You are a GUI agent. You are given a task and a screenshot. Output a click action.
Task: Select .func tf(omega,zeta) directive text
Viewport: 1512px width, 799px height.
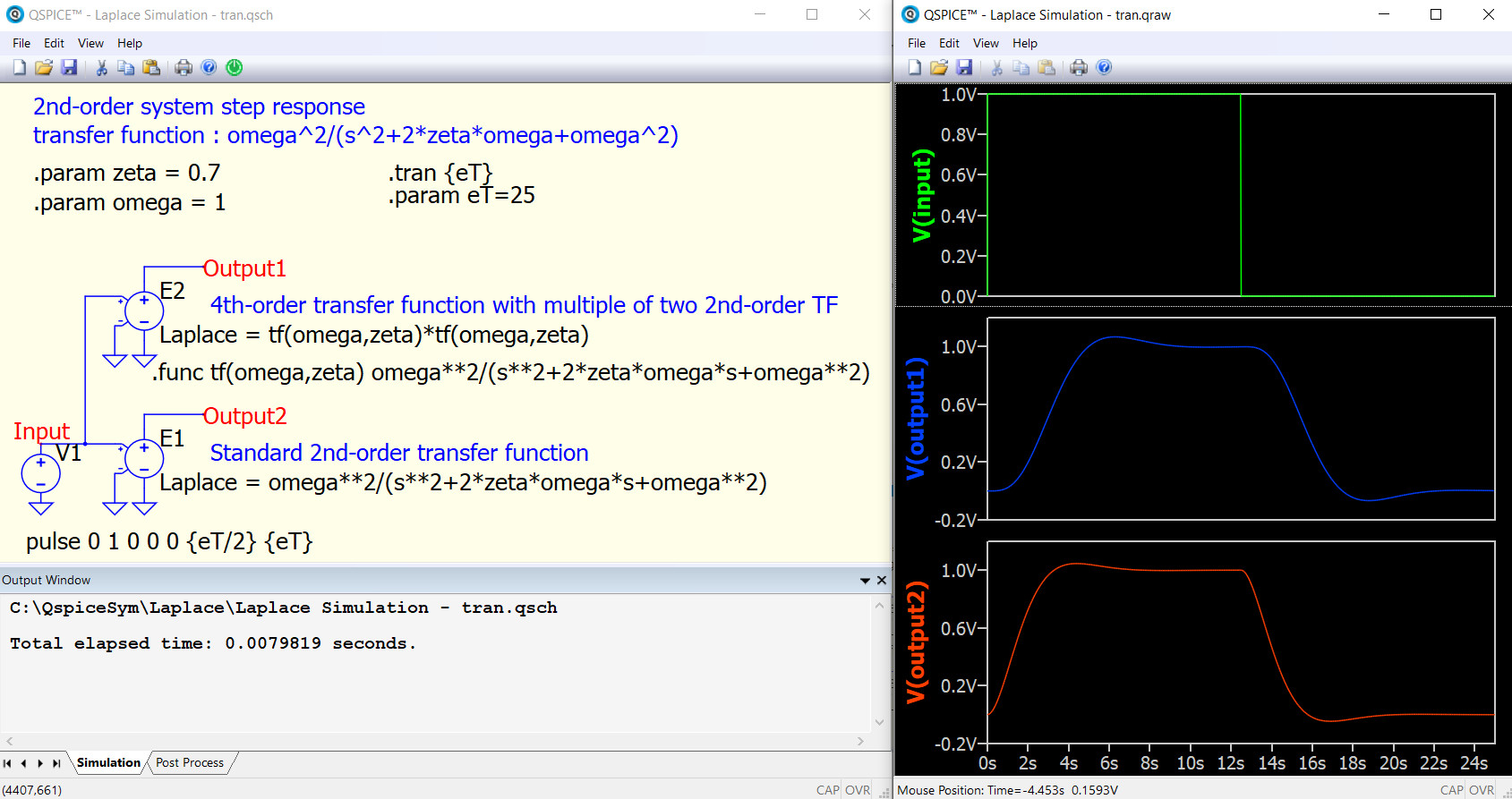point(510,372)
